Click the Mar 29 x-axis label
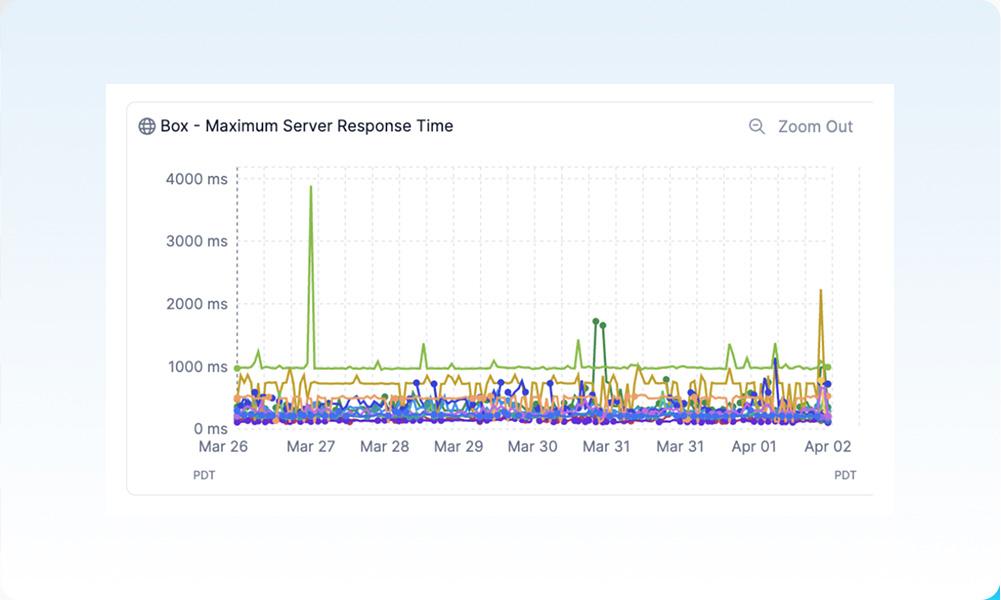 coord(459,446)
